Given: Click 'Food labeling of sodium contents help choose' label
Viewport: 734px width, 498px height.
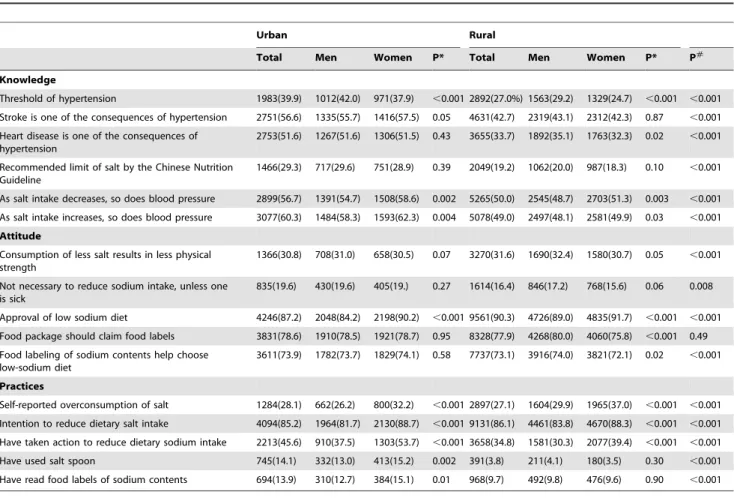Looking at the screenshot, I should point(104,355).
